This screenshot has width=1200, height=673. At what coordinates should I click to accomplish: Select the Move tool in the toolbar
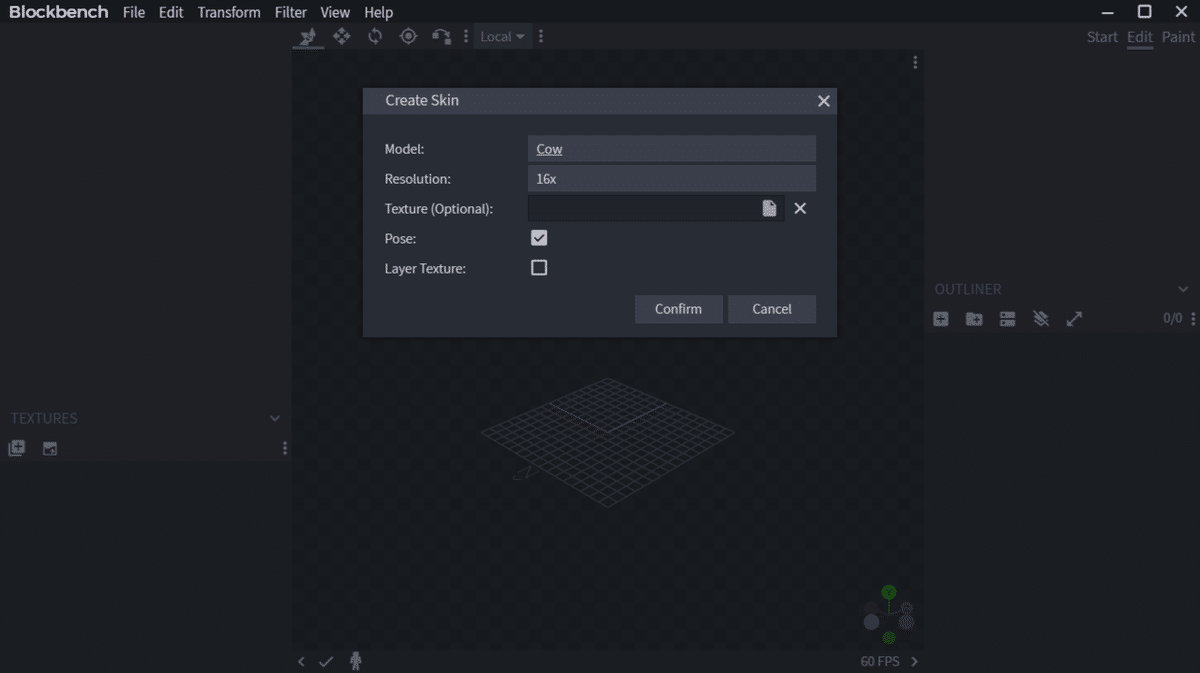[340, 36]
